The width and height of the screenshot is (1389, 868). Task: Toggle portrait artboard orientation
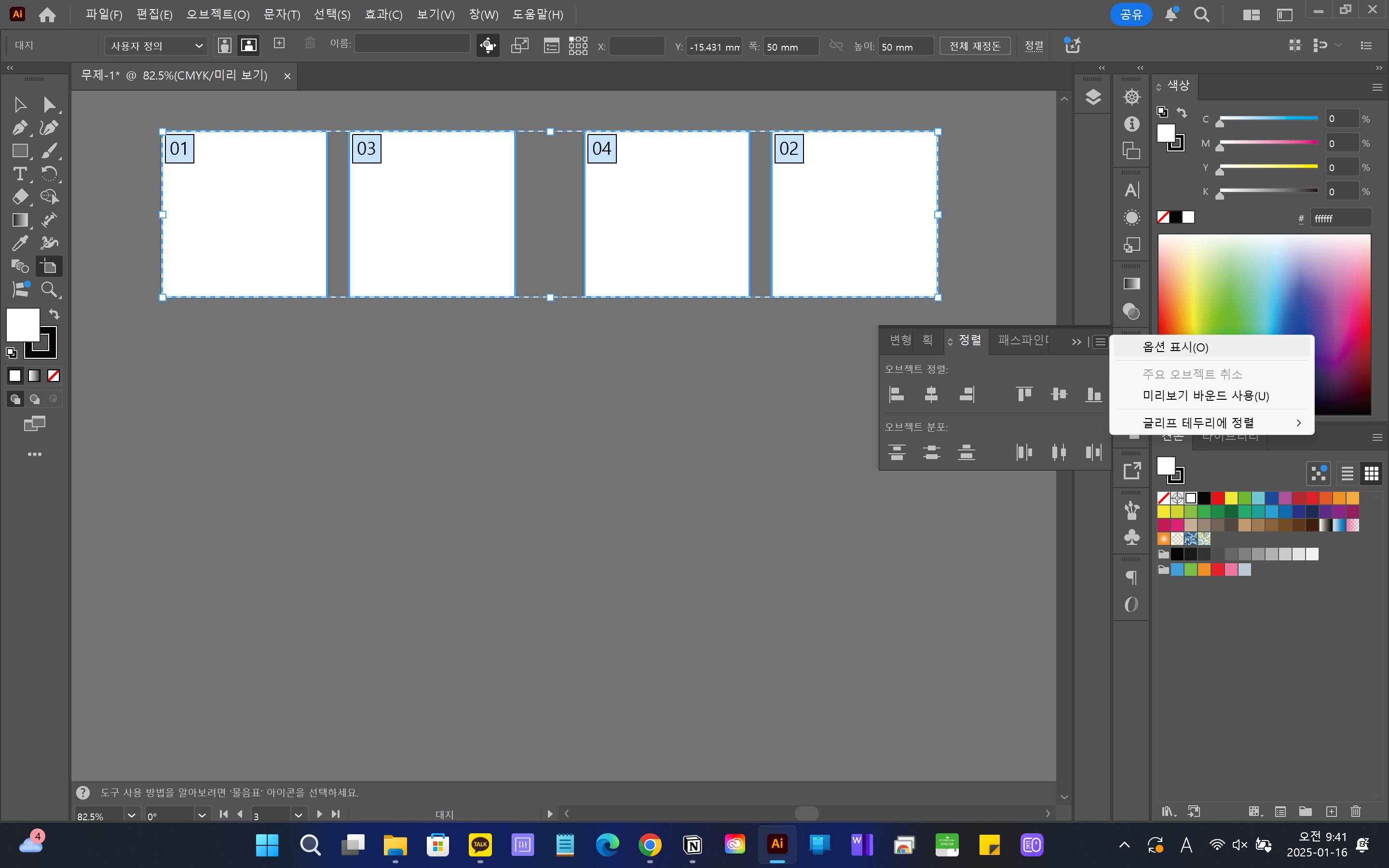click(225, 46)
